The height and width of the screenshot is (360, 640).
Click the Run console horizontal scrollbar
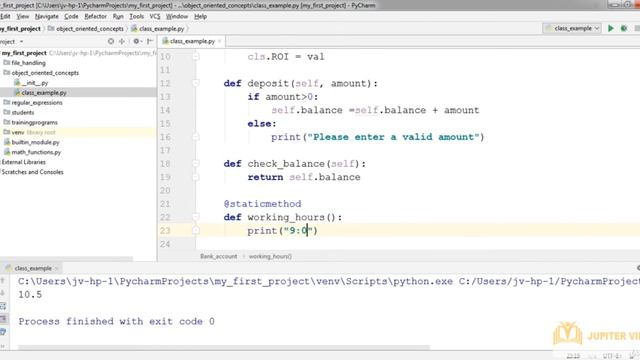pyautogui.click(x=224, y=347)
